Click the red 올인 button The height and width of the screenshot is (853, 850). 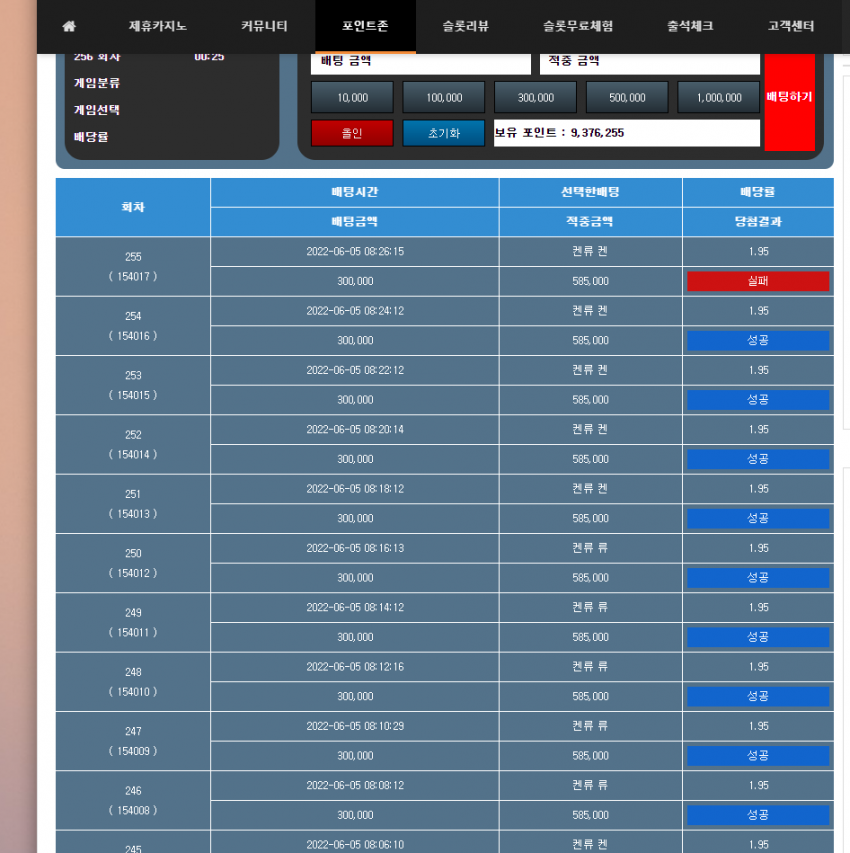coord(352,133)
